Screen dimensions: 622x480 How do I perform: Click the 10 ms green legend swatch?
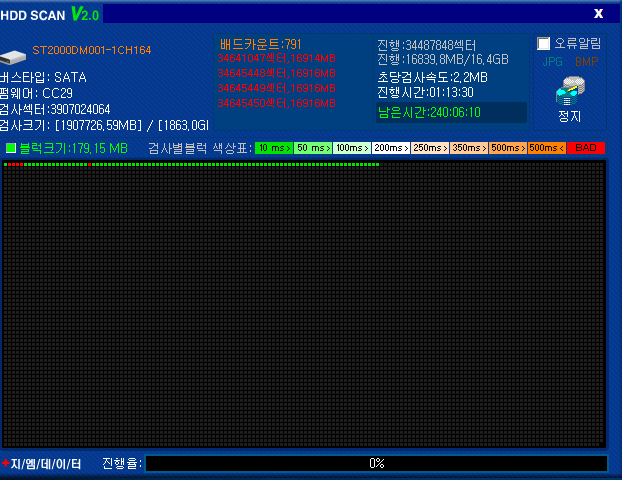pos(273,148)
